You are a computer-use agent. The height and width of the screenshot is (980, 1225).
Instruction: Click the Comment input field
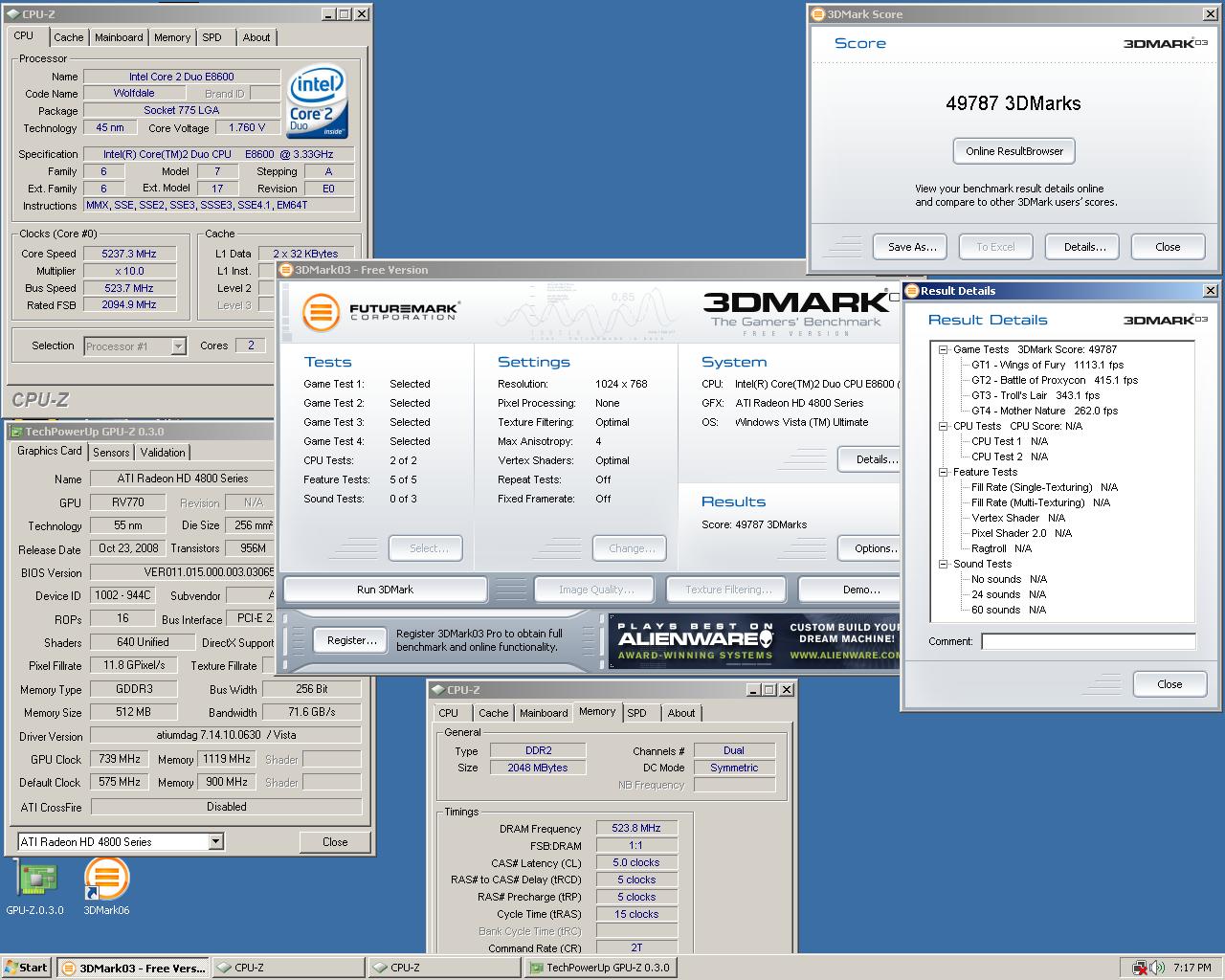[x=1088, y=641]
